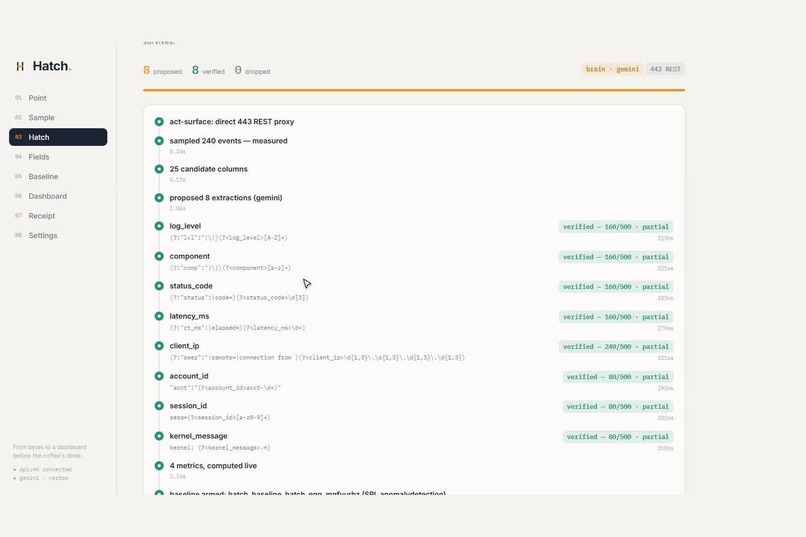
Task: Click log_level verified 160/500 partial badge
Action: click(616, 227)
